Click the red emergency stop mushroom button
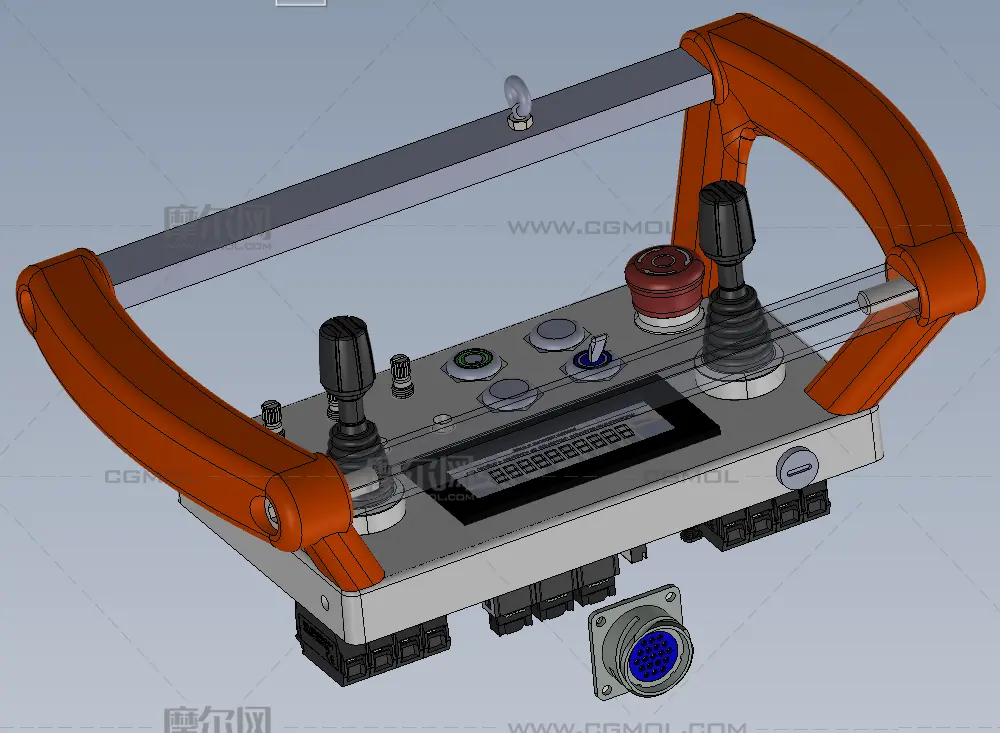Screen dimensions: 1000x733 (x=660, y=275)
